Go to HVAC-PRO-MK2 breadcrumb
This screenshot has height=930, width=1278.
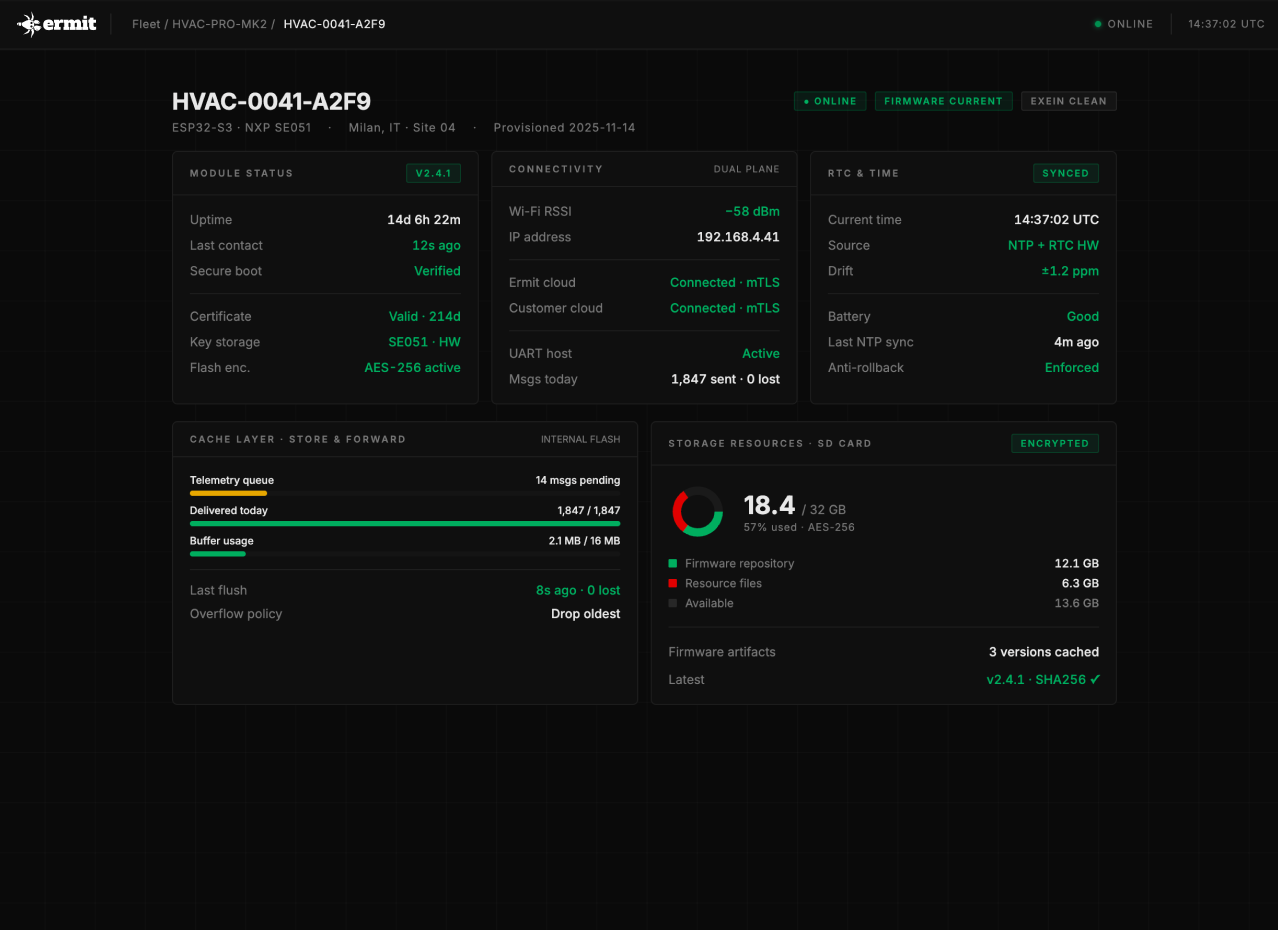[219, 24]
